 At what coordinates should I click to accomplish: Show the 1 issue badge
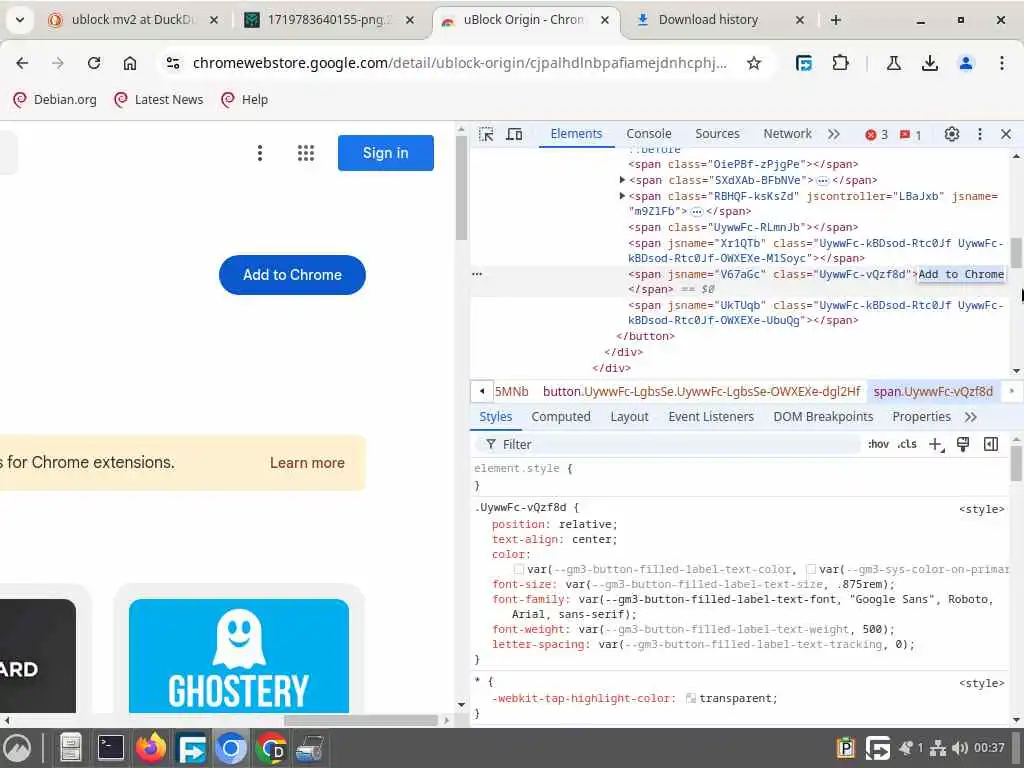click(910, 135)
